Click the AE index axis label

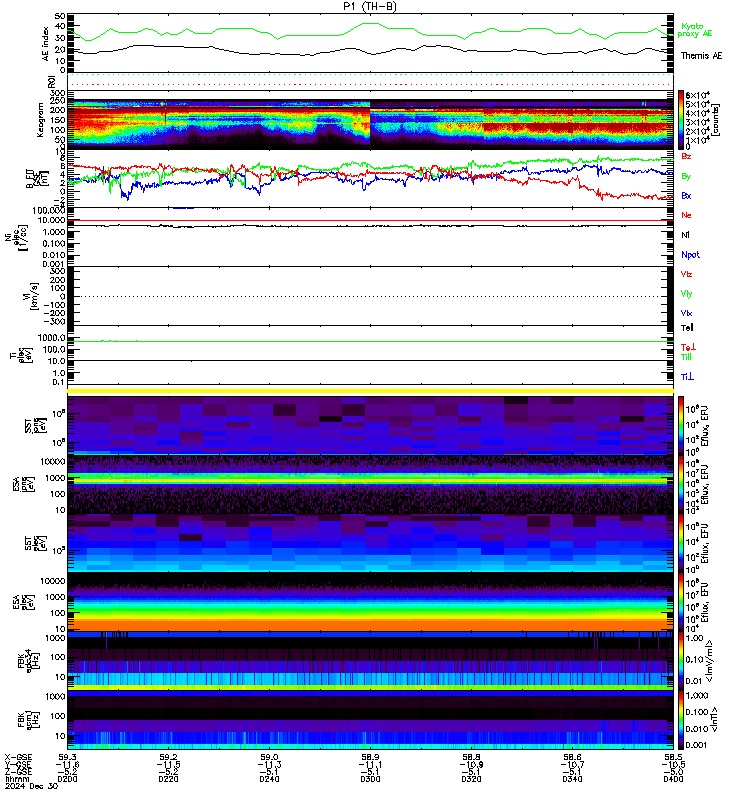[45, 44]
